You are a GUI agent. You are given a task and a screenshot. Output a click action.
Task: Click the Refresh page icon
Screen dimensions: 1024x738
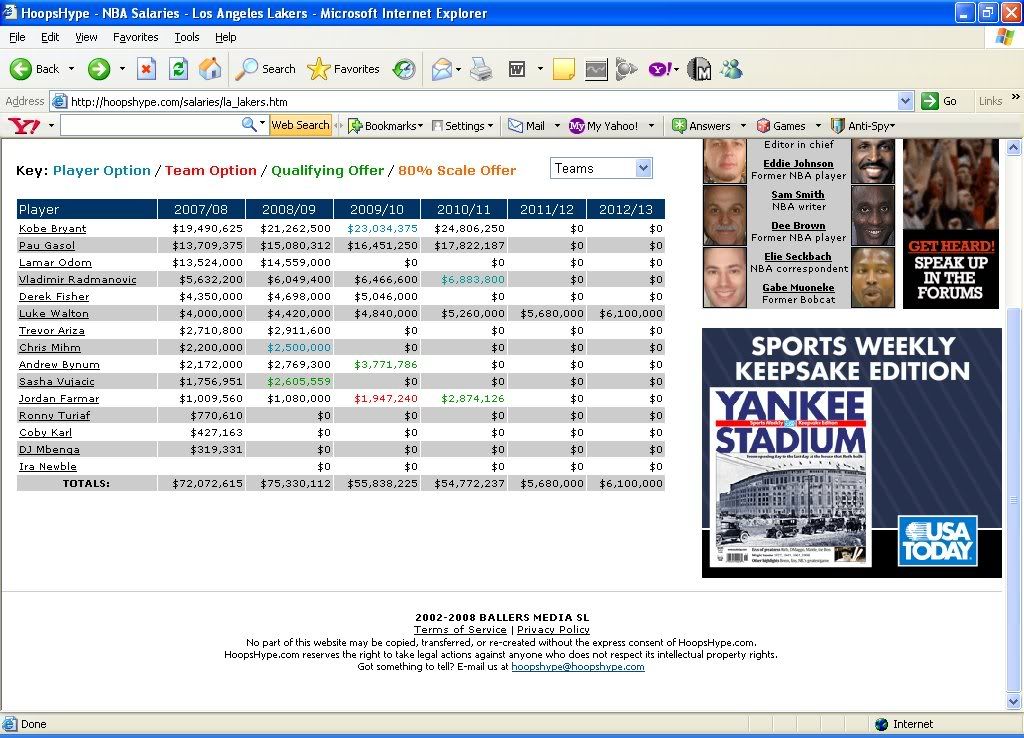point(178,69)
